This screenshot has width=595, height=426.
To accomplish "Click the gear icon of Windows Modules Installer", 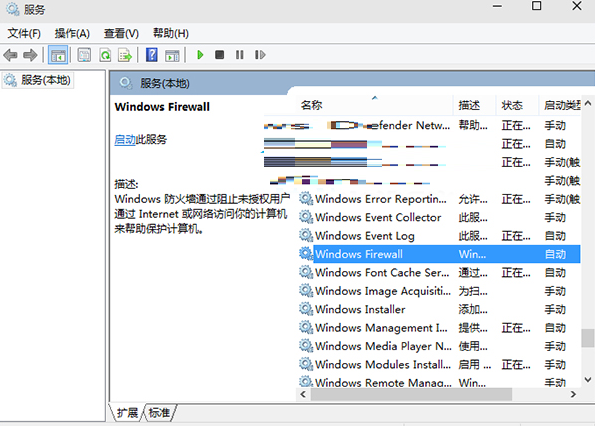I will coord(306,364).
